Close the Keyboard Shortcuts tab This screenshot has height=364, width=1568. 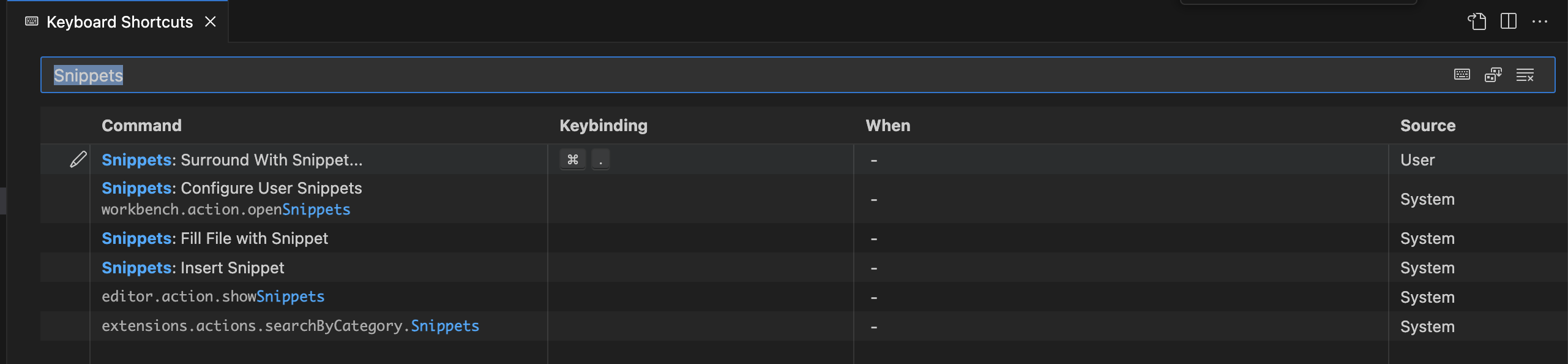[211, 21]
